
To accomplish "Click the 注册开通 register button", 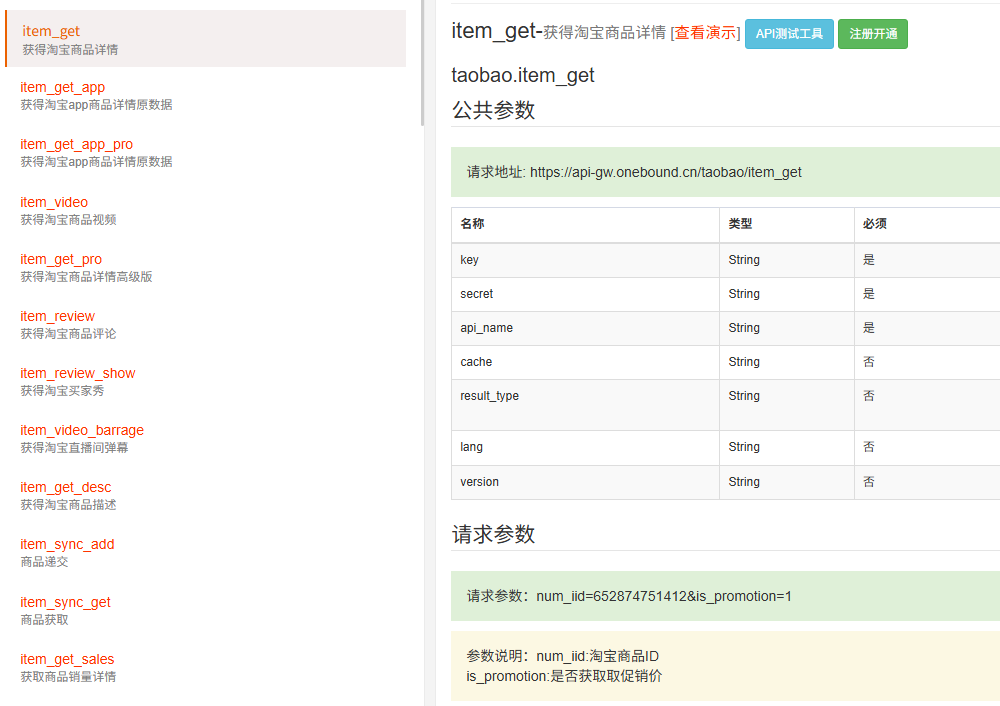I will (873, 34).
